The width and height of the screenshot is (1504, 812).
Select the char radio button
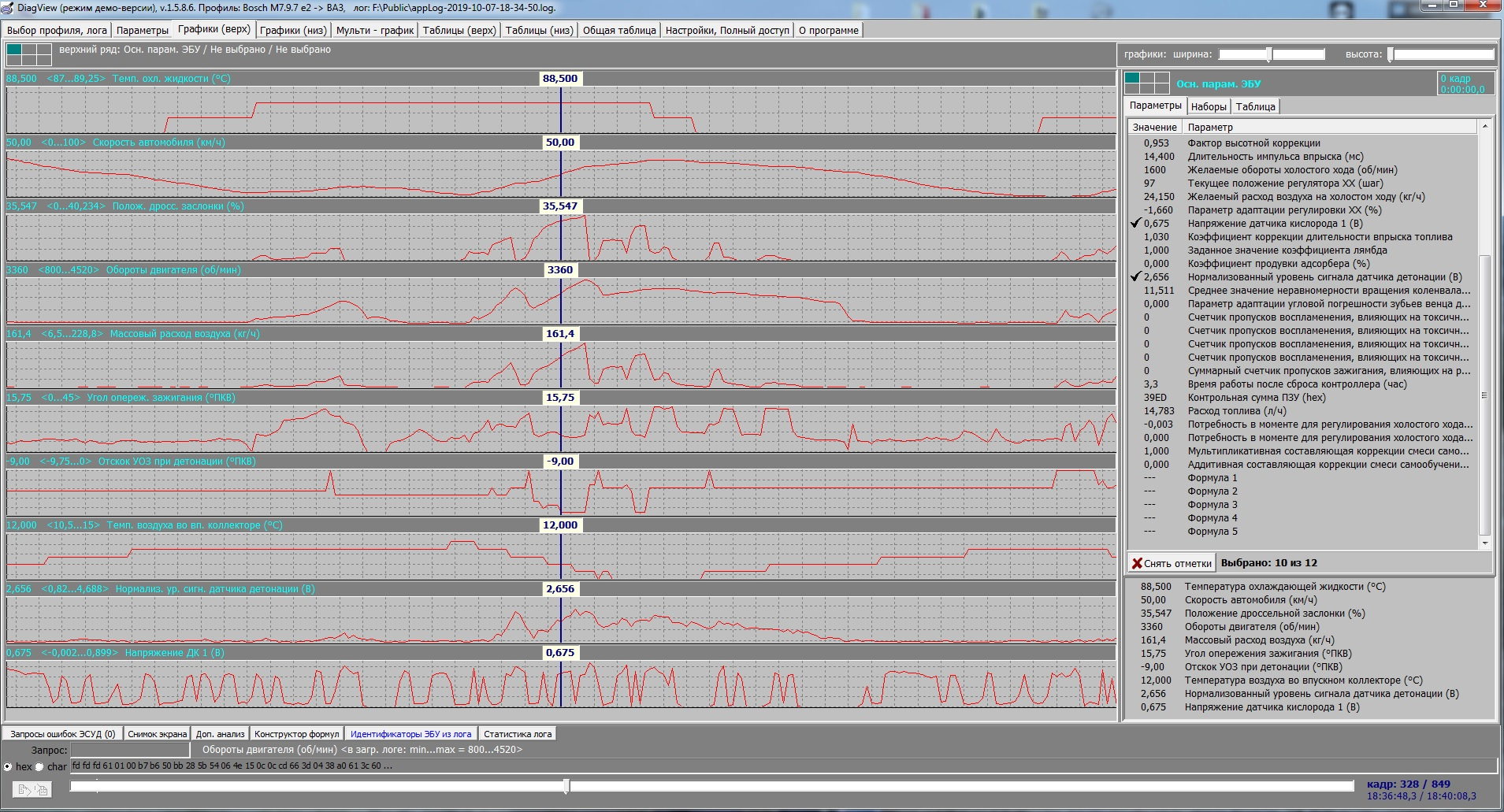click(x=39, y=766)
